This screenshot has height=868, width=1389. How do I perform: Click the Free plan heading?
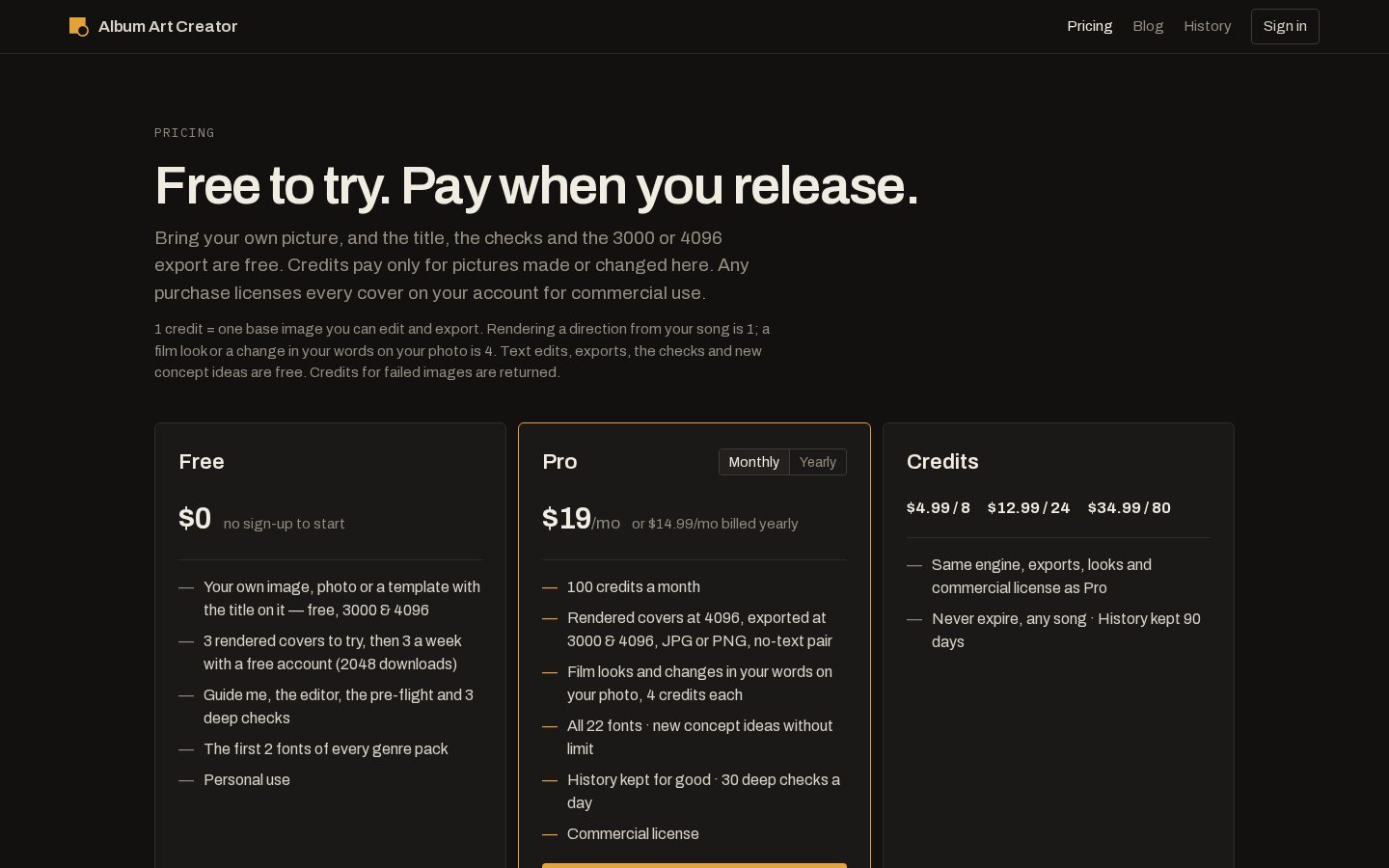[x=202, y=462]
